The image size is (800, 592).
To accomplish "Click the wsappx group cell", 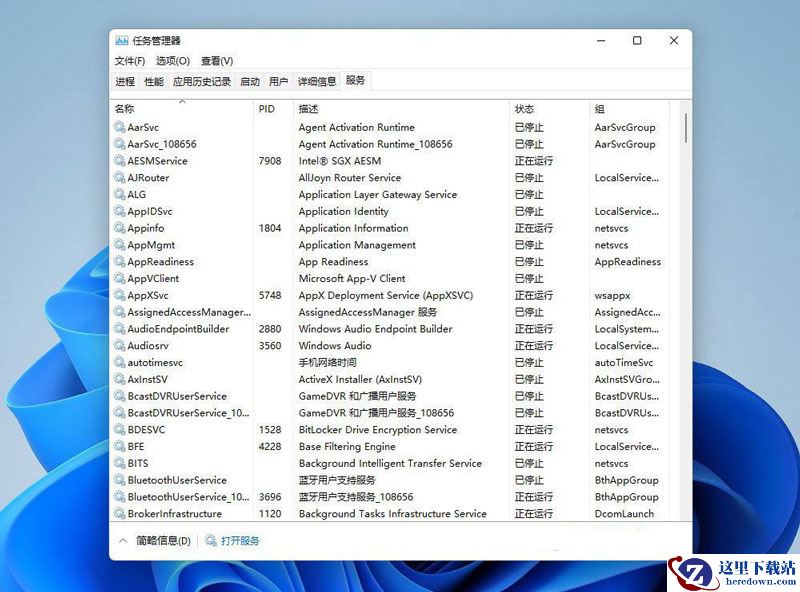I will [x=612, y=295].
